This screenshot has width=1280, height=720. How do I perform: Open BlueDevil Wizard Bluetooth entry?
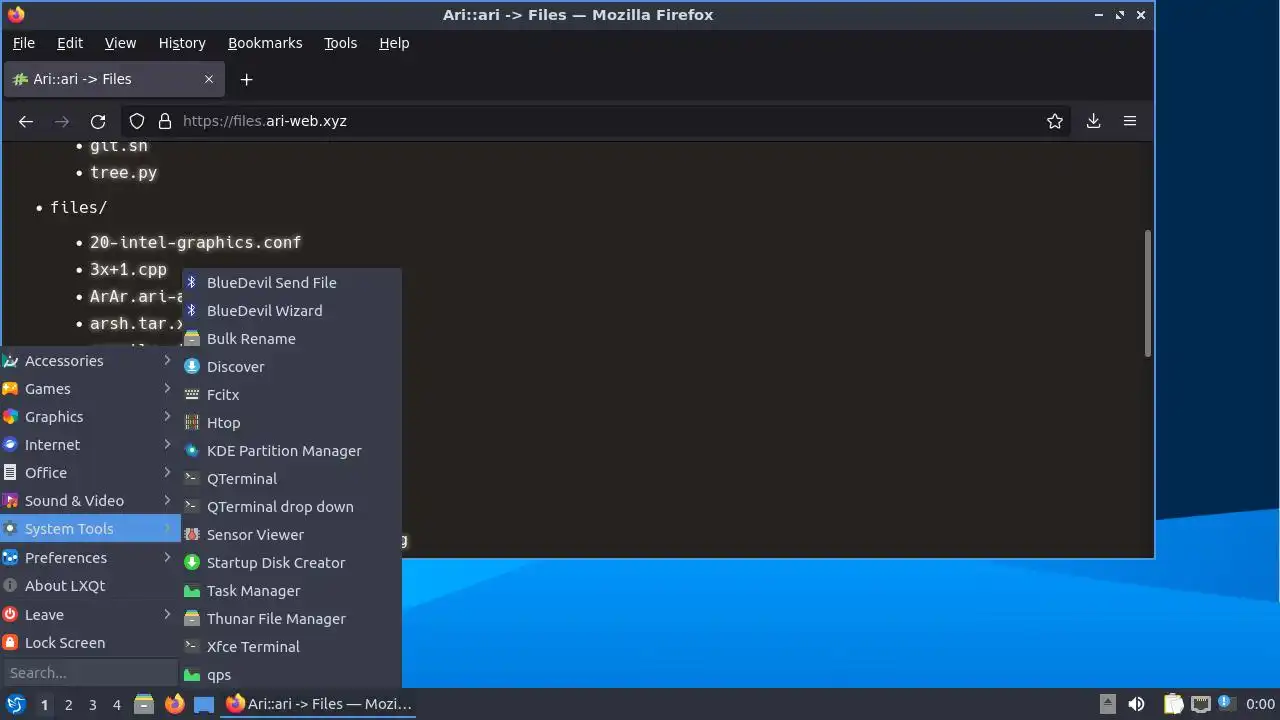291,311
